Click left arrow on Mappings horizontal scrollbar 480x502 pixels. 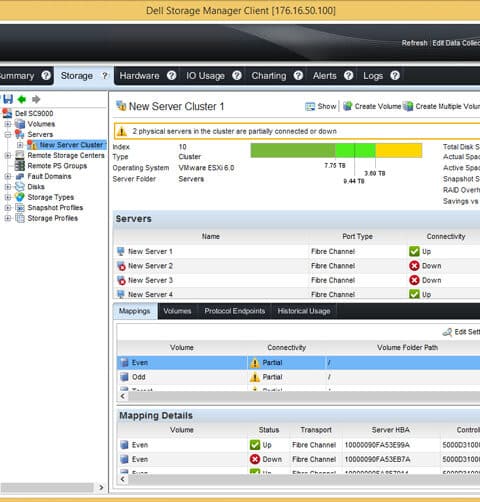tap(123, 396)
